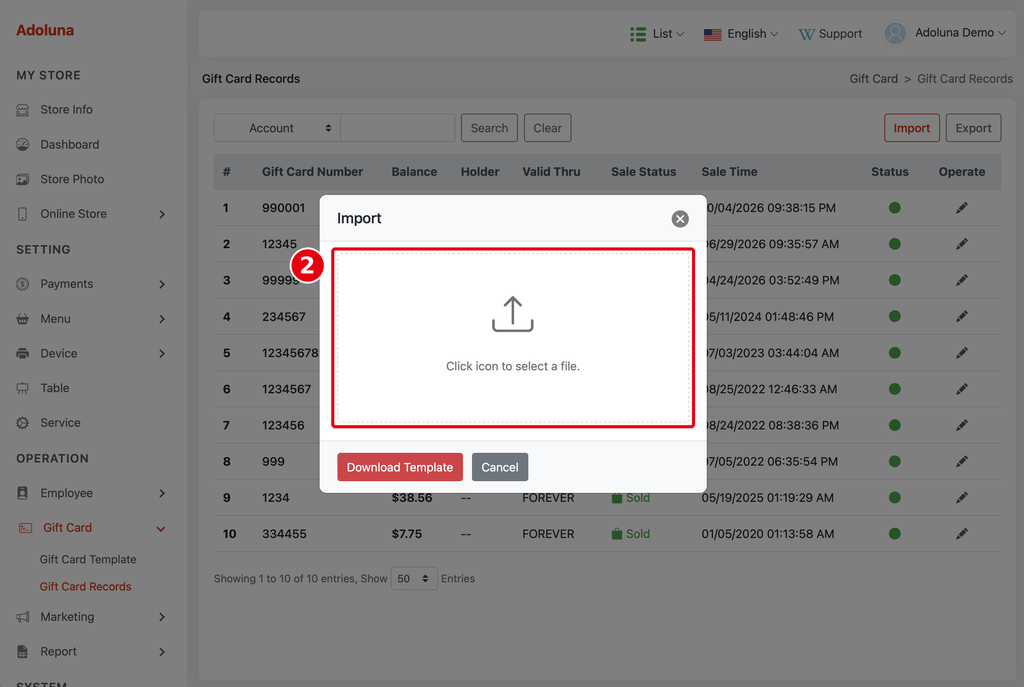The image size is (1024, 687).
Task: Toggle status dot for gift card 123456
Action: (x=895, y=425)
